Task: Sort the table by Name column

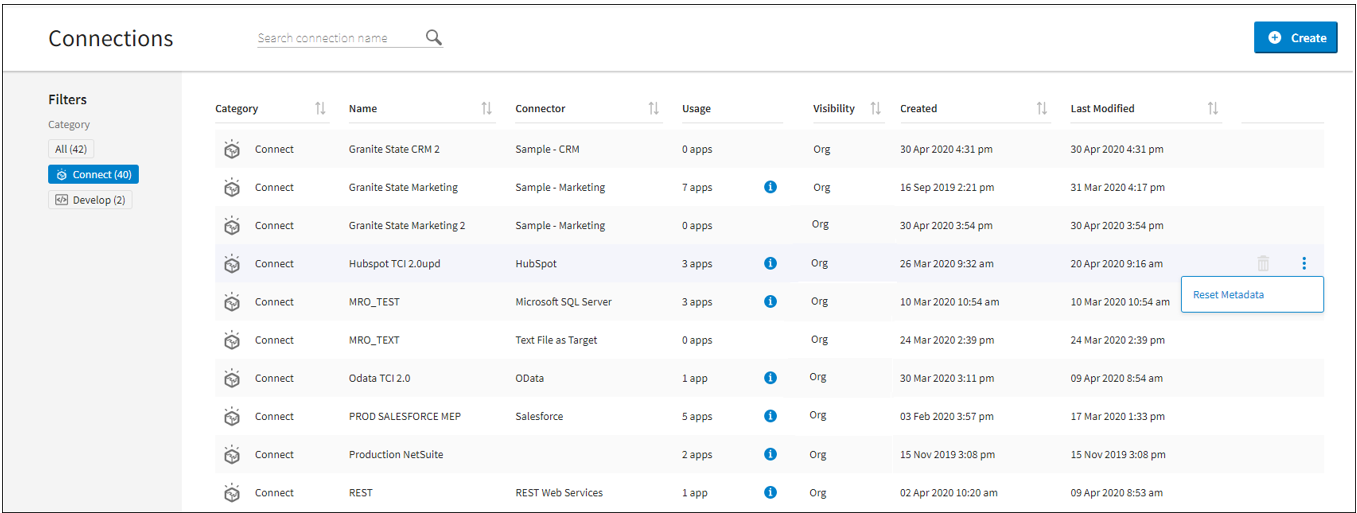Action: (x=486, y=108)
